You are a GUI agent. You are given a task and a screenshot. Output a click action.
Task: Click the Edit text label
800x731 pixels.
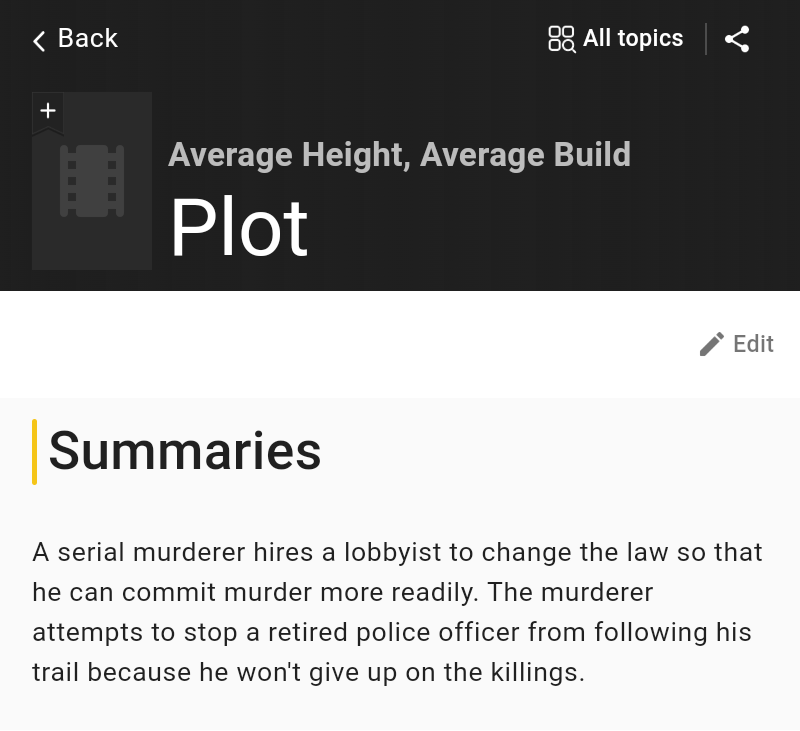tap(753, 344)
